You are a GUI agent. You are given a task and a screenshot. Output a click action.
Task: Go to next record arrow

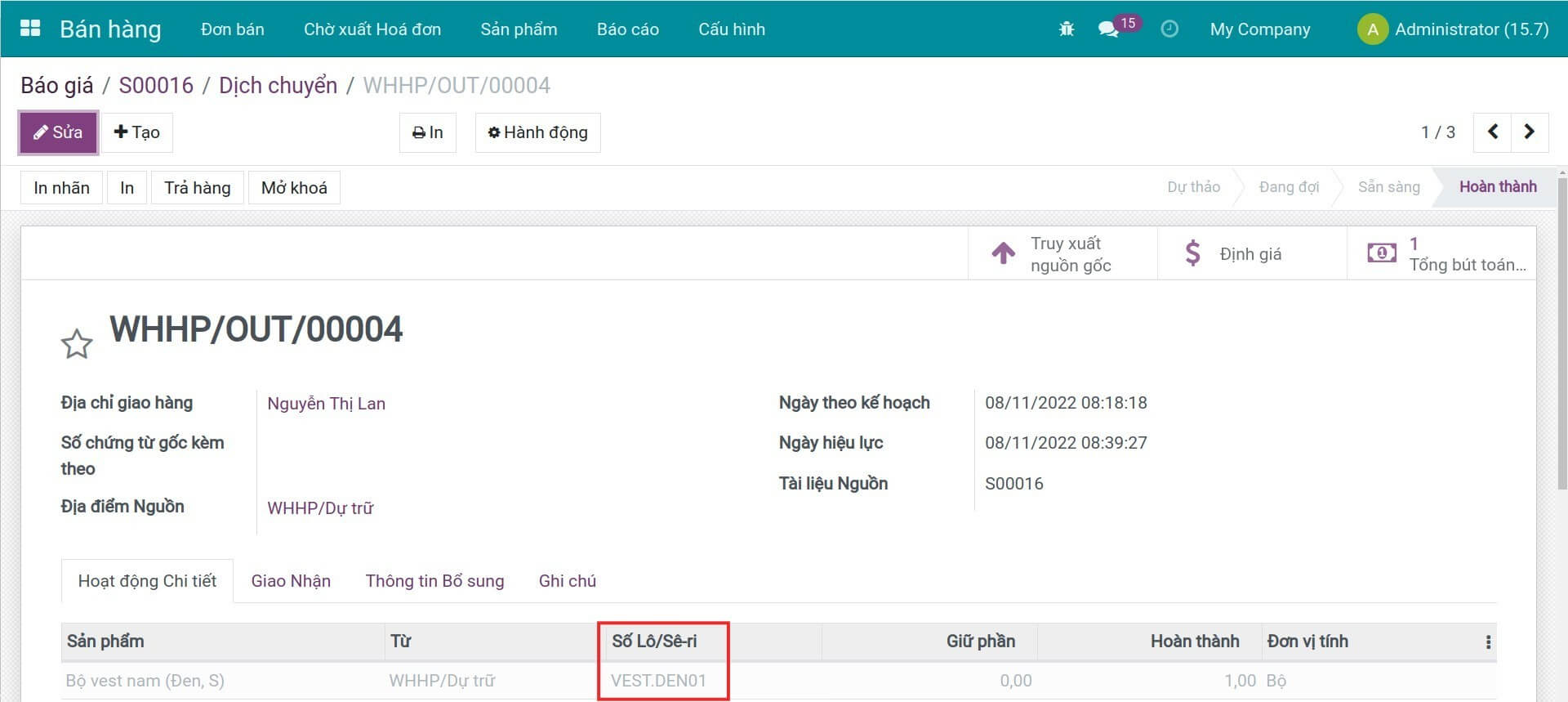pos(1529,132)
